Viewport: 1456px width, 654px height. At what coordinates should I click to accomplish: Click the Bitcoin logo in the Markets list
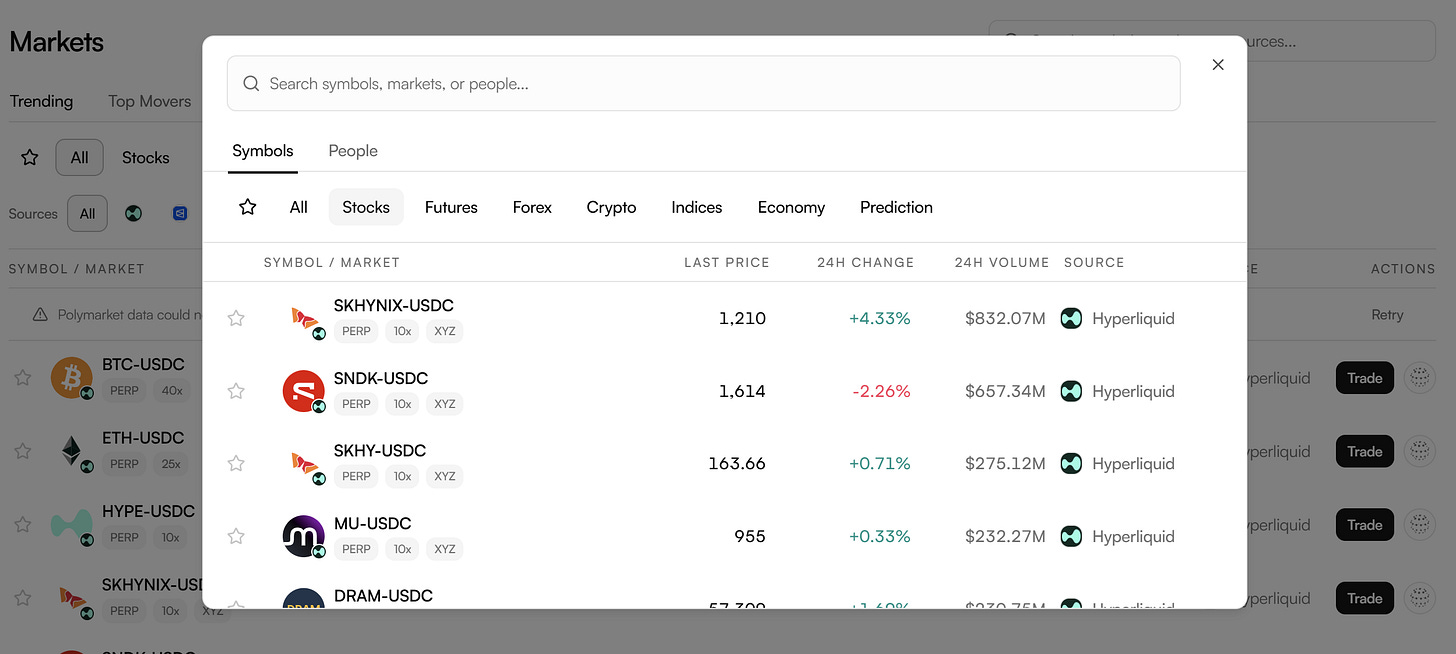click(x=71, y=378)
